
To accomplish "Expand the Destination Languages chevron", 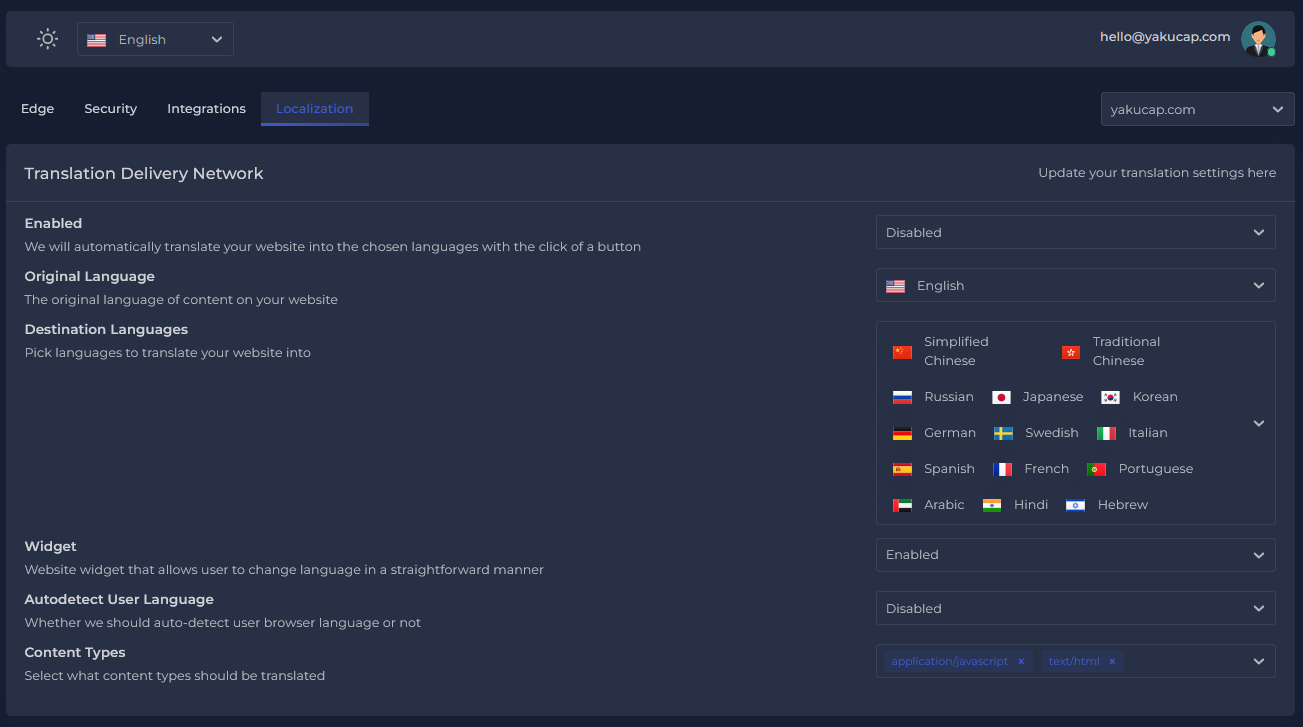I will (1259, 423).
